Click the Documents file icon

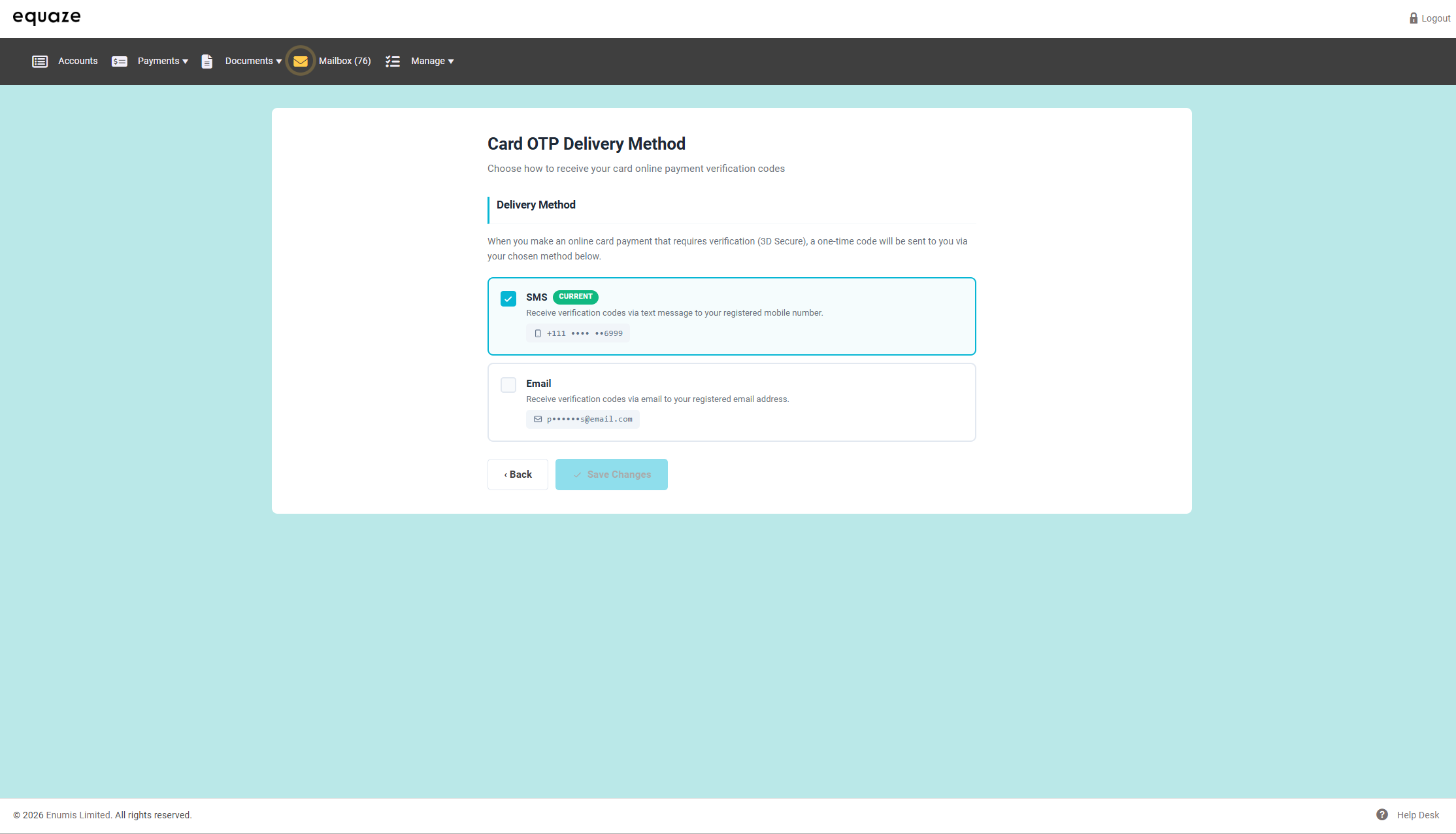tap(207, 61)
